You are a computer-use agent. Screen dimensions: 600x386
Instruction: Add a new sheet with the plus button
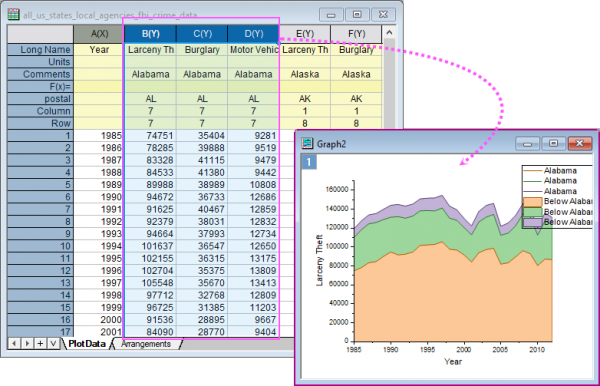[x=40, y=343]
